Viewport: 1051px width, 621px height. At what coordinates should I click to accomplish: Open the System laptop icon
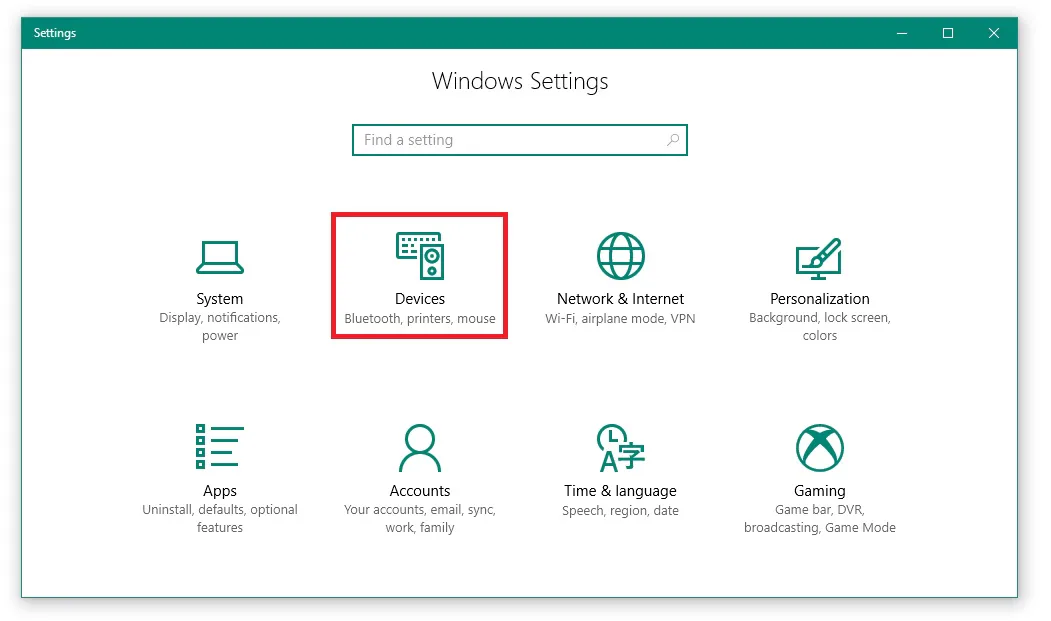coord(220,258)
